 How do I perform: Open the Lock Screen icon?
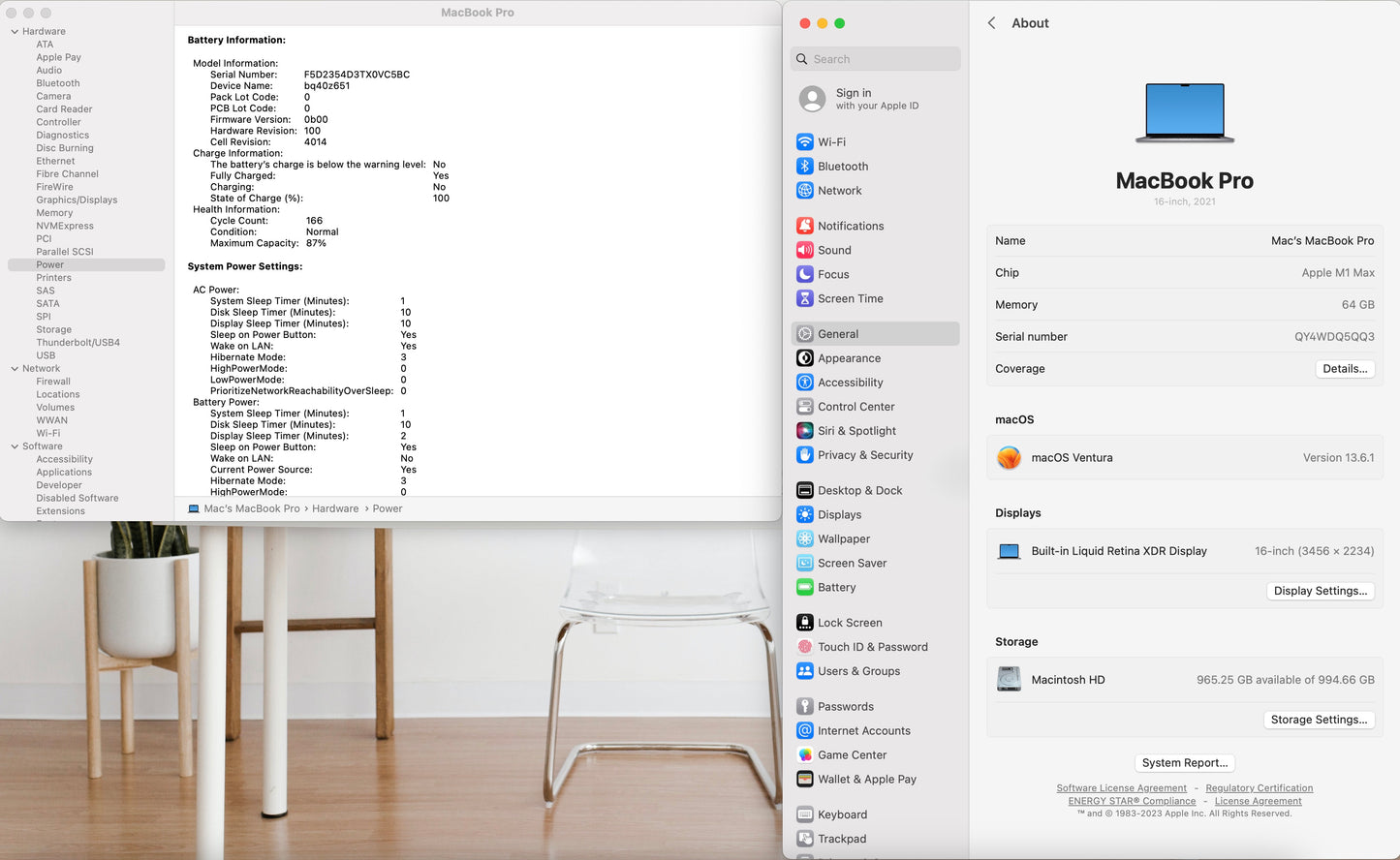tap(805, 623)
